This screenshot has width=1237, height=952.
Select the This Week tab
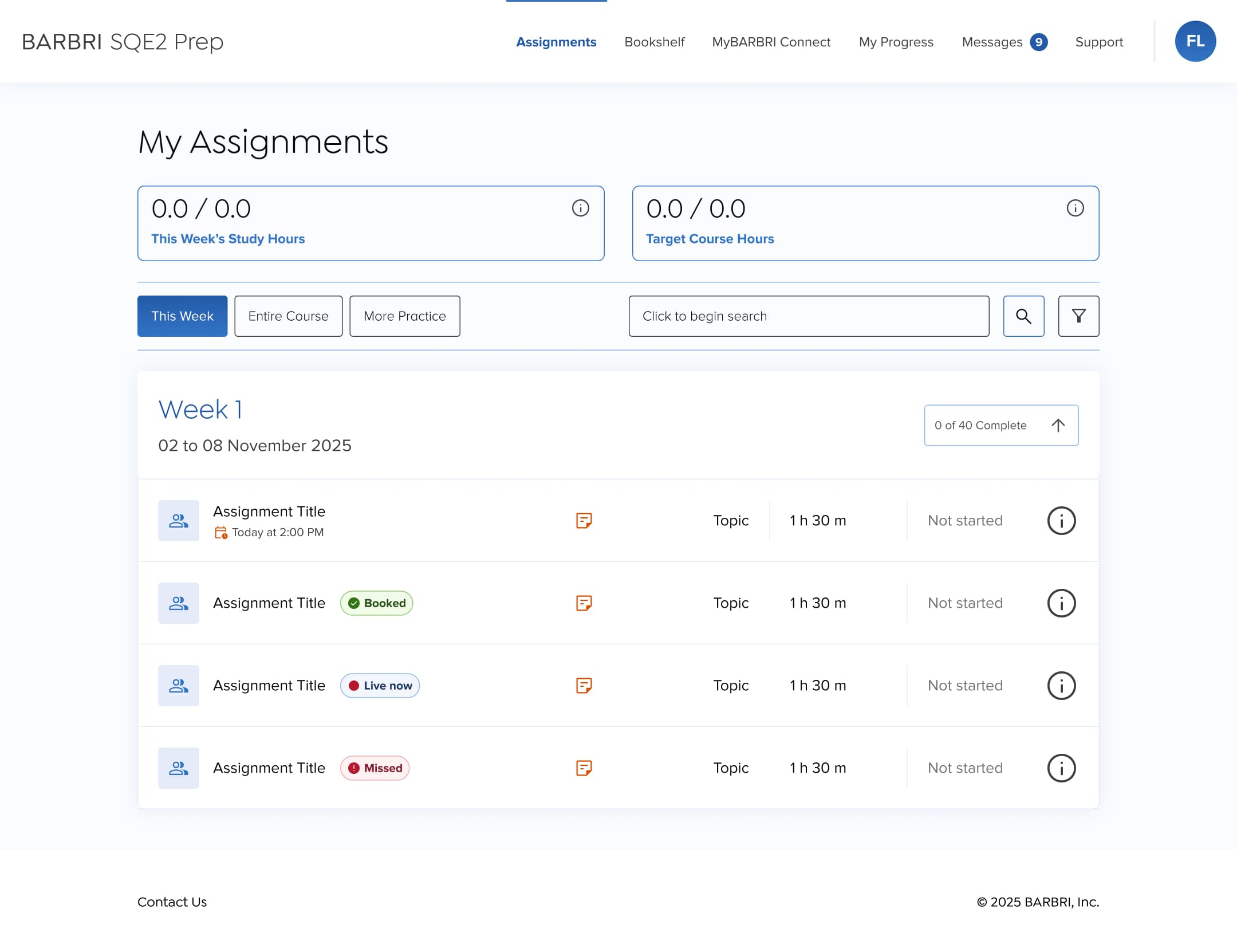182,316
